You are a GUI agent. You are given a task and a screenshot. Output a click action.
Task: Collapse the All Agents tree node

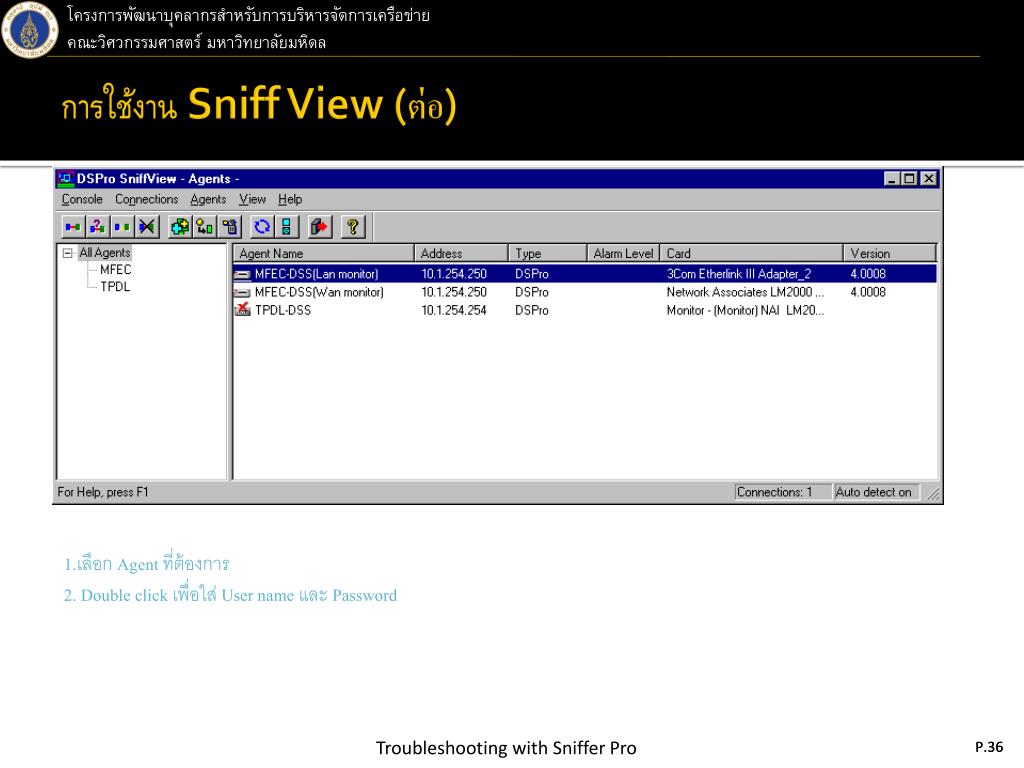[67, 253]
